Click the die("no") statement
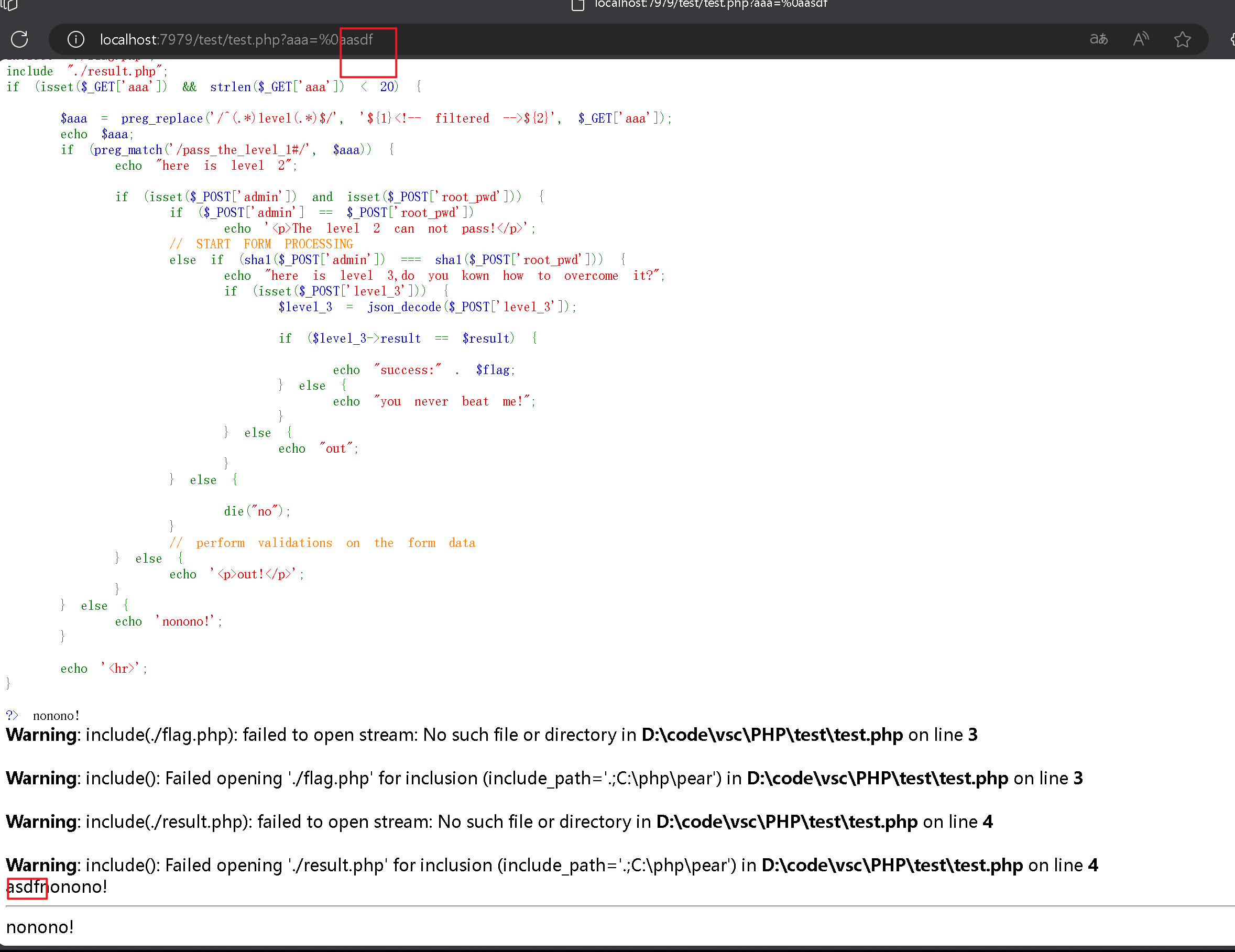 tap(257, 511)
